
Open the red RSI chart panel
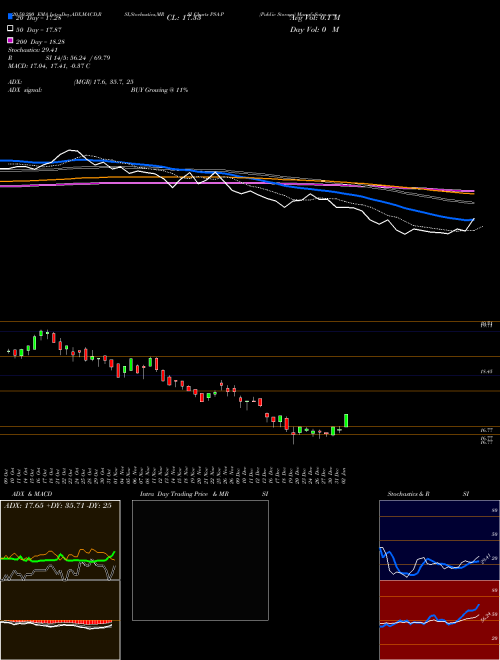click(439, 620)
